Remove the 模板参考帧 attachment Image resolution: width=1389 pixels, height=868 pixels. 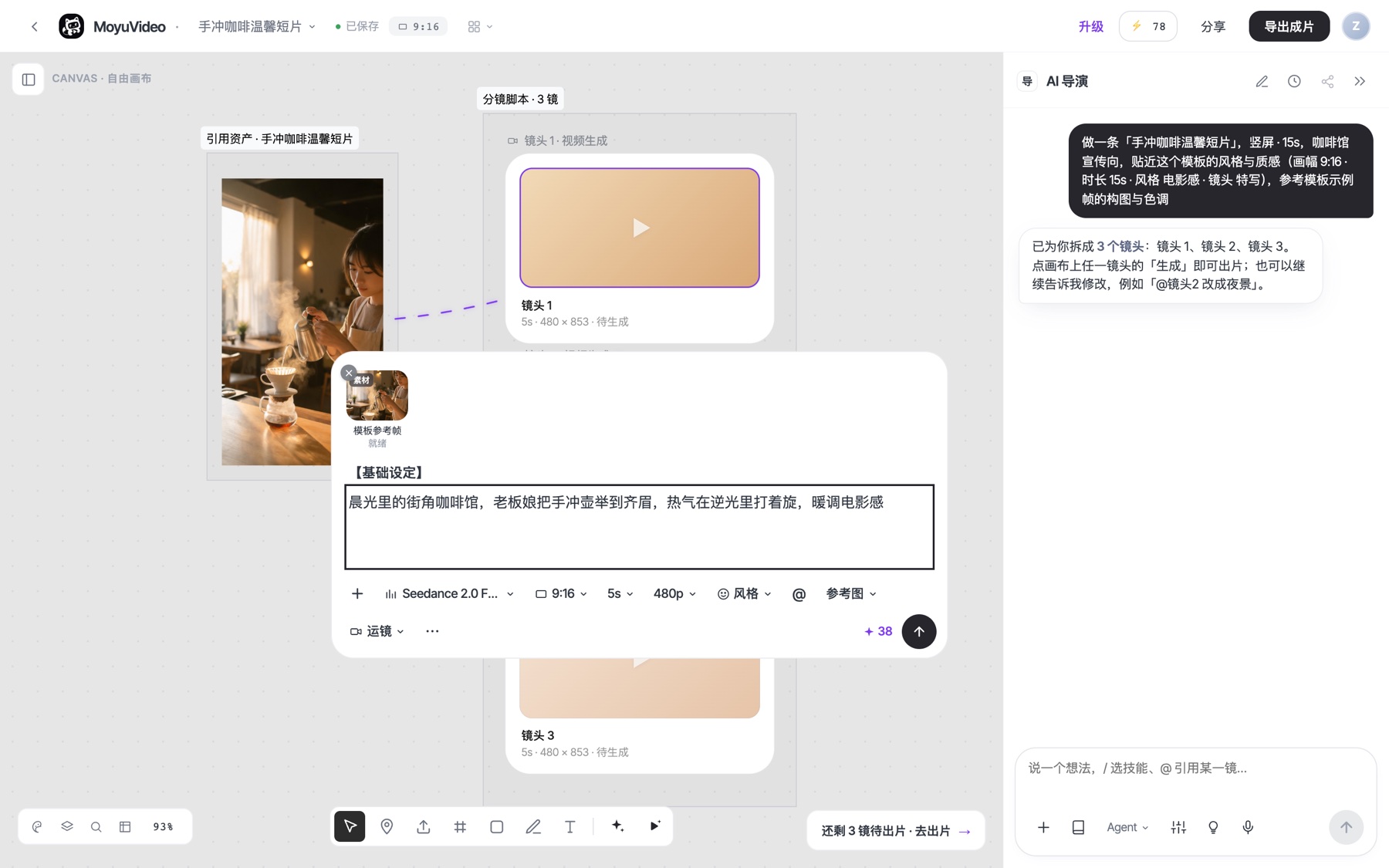(349, 373)
